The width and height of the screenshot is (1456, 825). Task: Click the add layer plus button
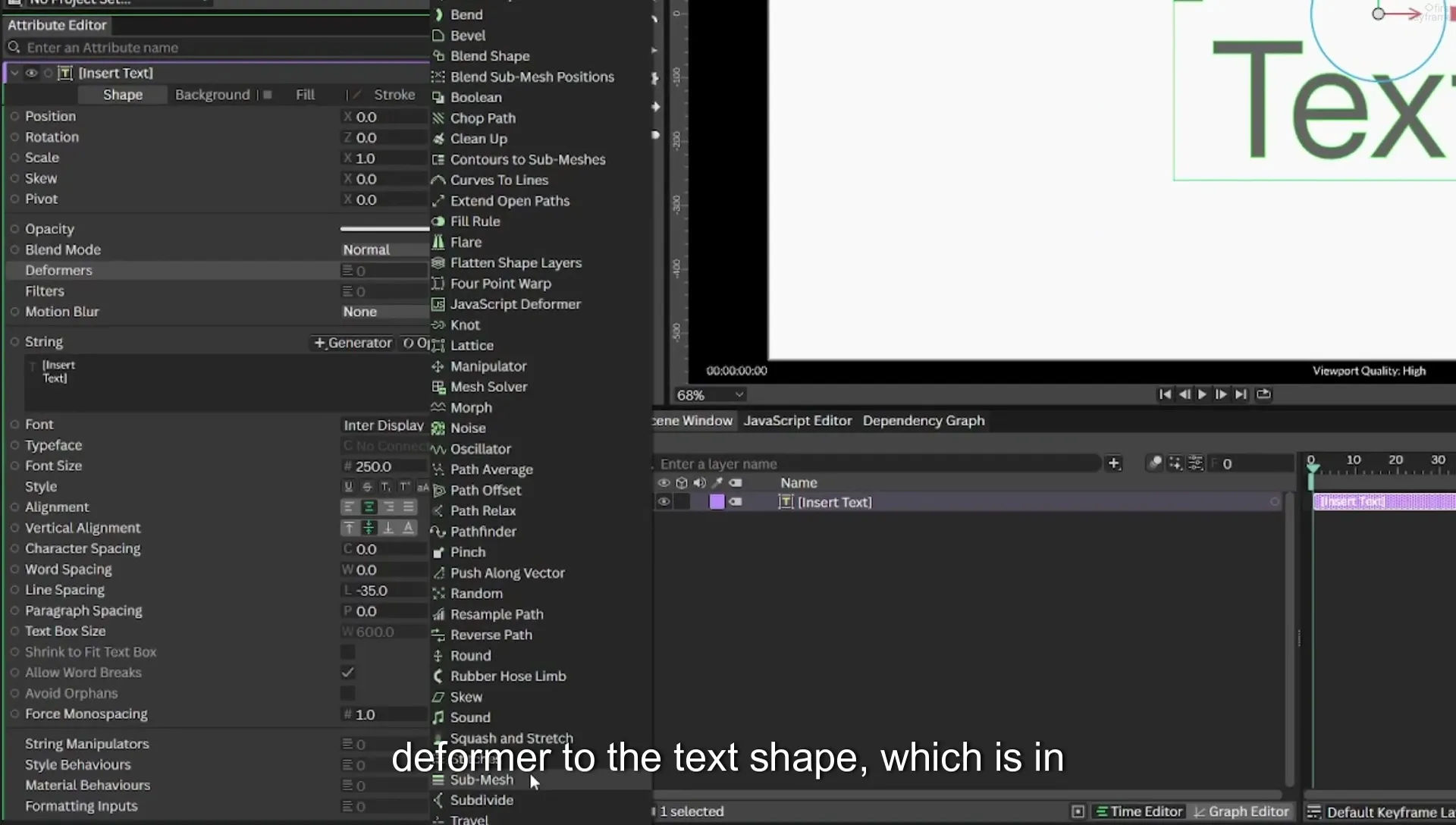click(1113, 463)
